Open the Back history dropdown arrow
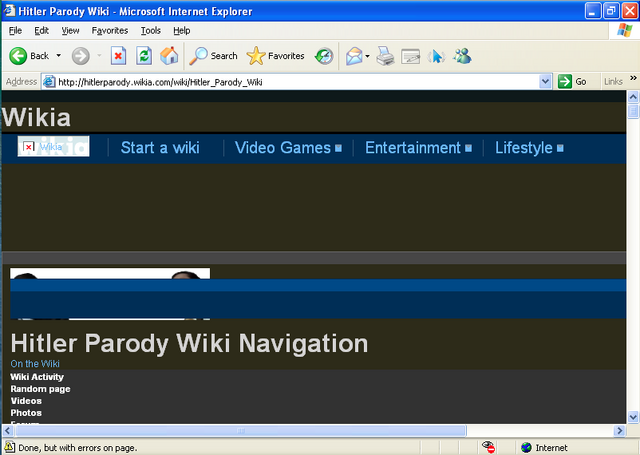The image size is (640, 455). click(59, 55)
